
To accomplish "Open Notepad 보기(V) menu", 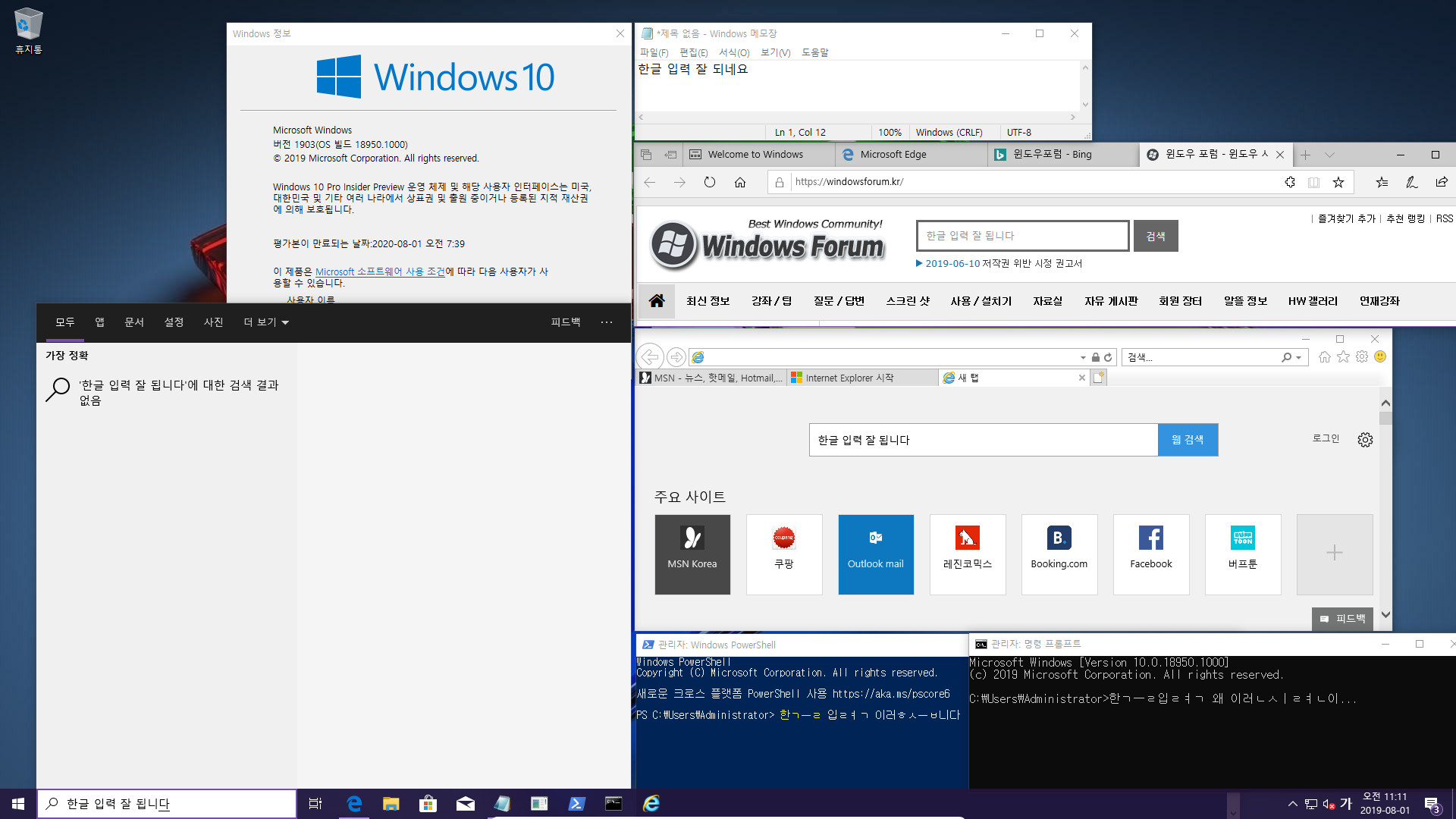I will (775, 52).
